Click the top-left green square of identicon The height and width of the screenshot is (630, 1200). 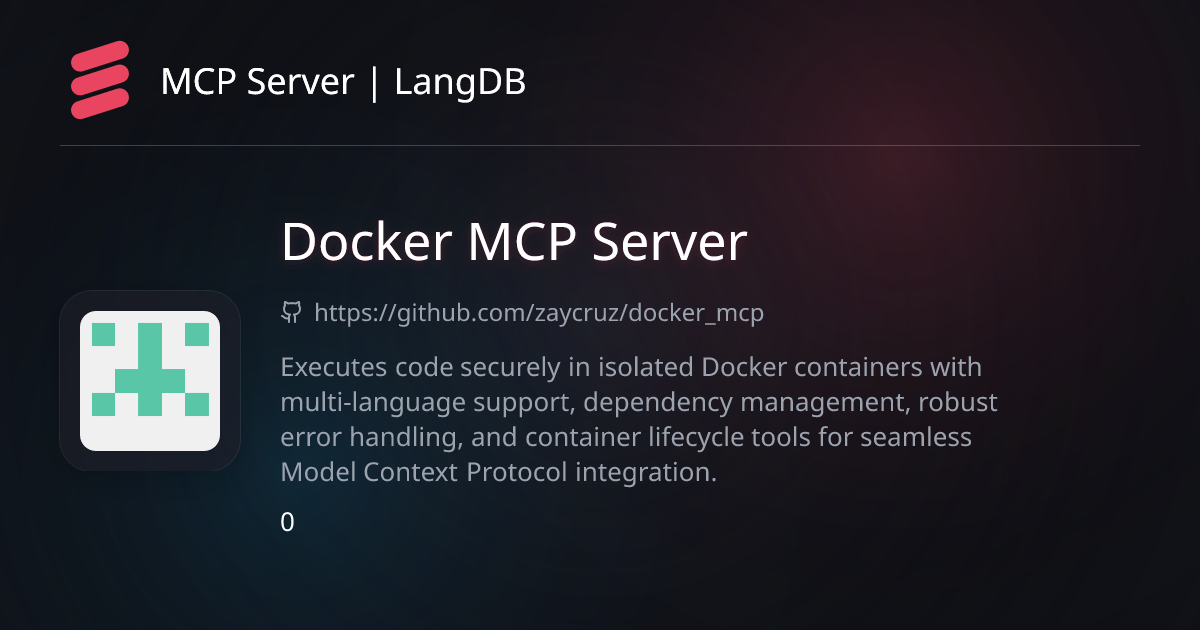point(104,334)
